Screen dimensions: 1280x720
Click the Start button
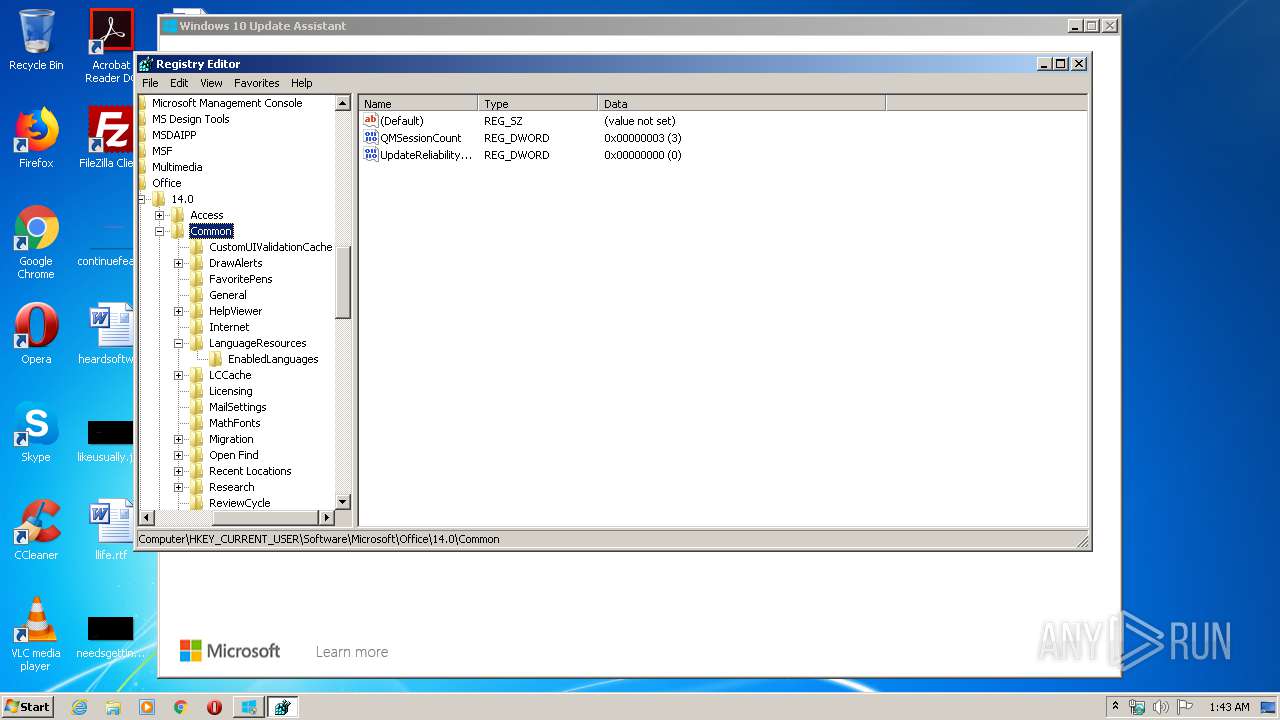pos(28,707)
